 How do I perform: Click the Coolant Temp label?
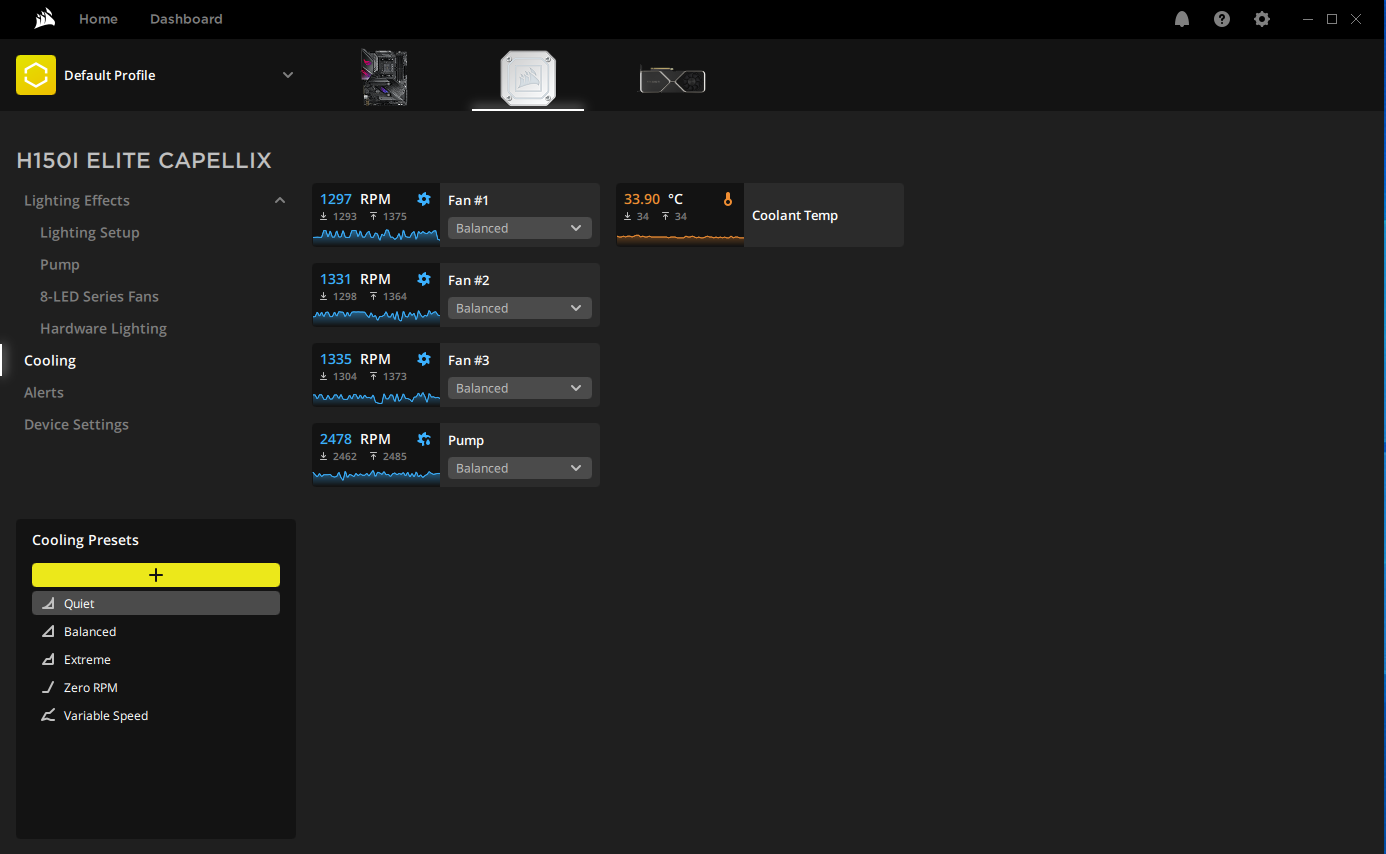(795, 215)
